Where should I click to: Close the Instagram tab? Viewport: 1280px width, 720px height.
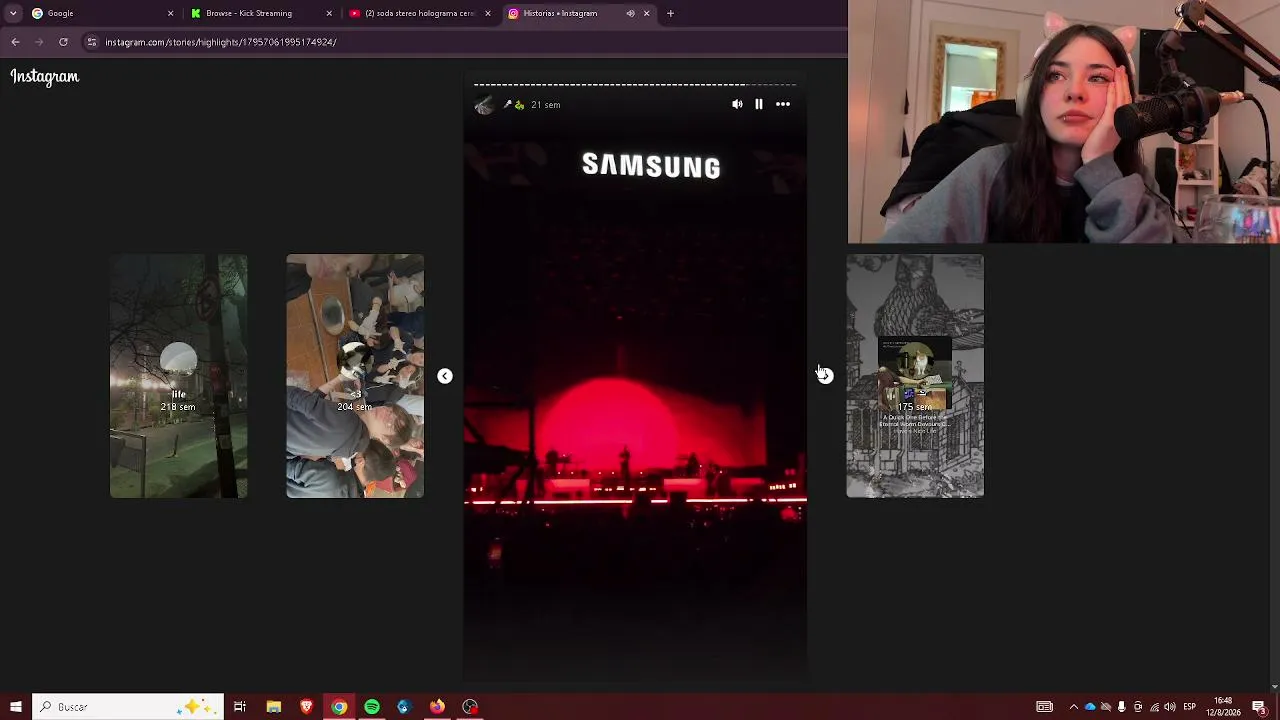pyautogui.click(x=646, y=13)
